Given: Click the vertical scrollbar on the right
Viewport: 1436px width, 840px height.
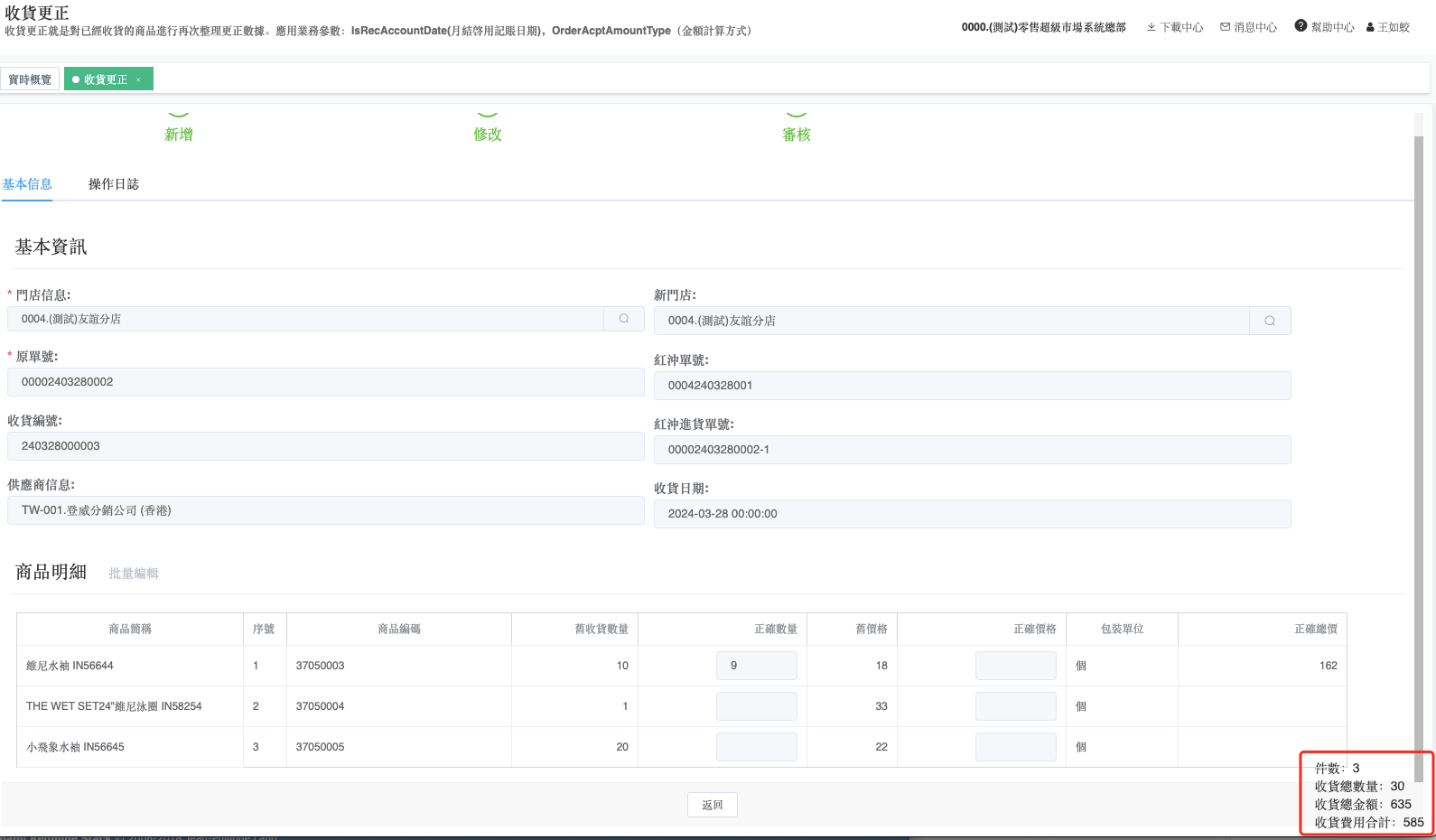Looking at the screenshot, I should coord(1419,452).
